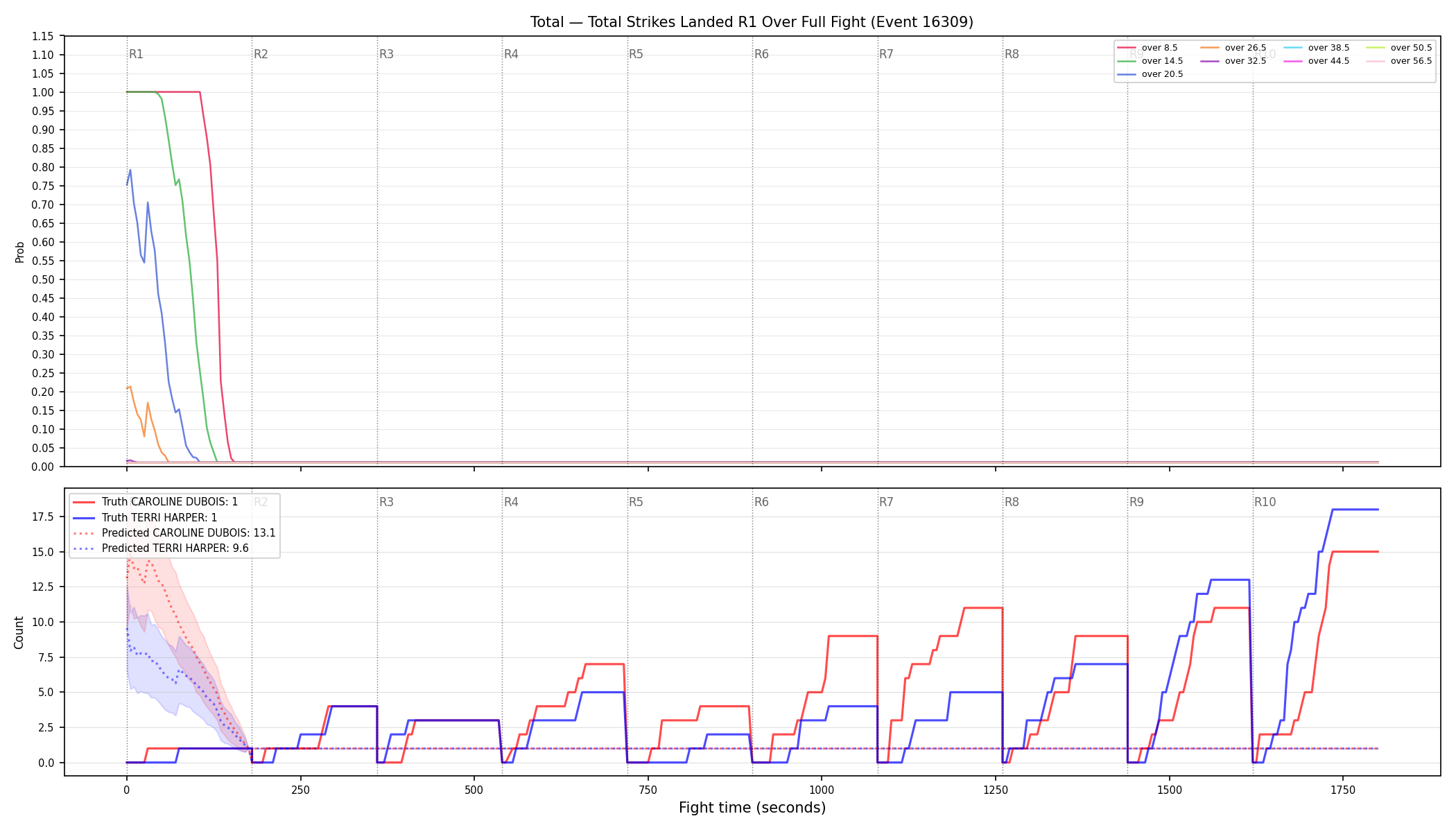Click the 1750 tick on the time axis
This screenshot has width=1456, height=832.
click(1343, 790)
